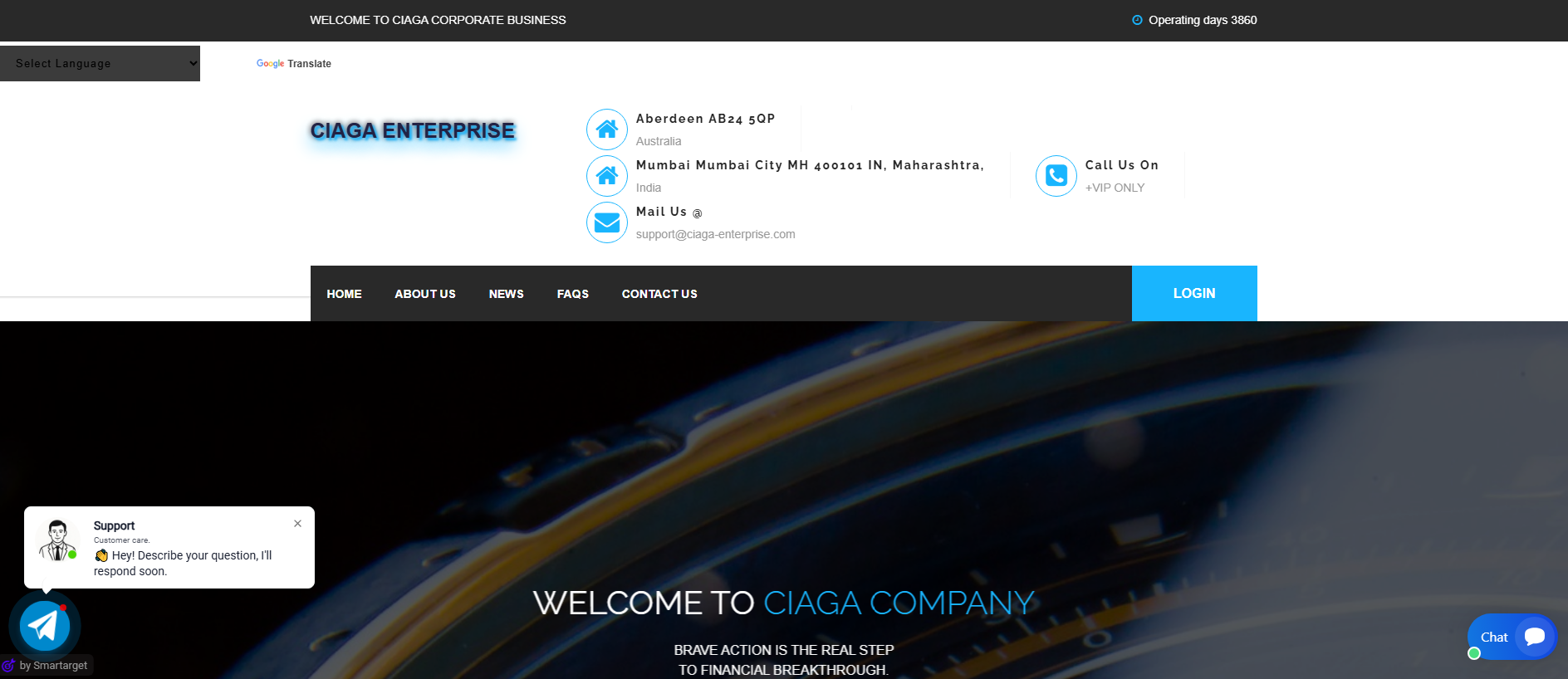Click the Google Translate link

point(294,64)
